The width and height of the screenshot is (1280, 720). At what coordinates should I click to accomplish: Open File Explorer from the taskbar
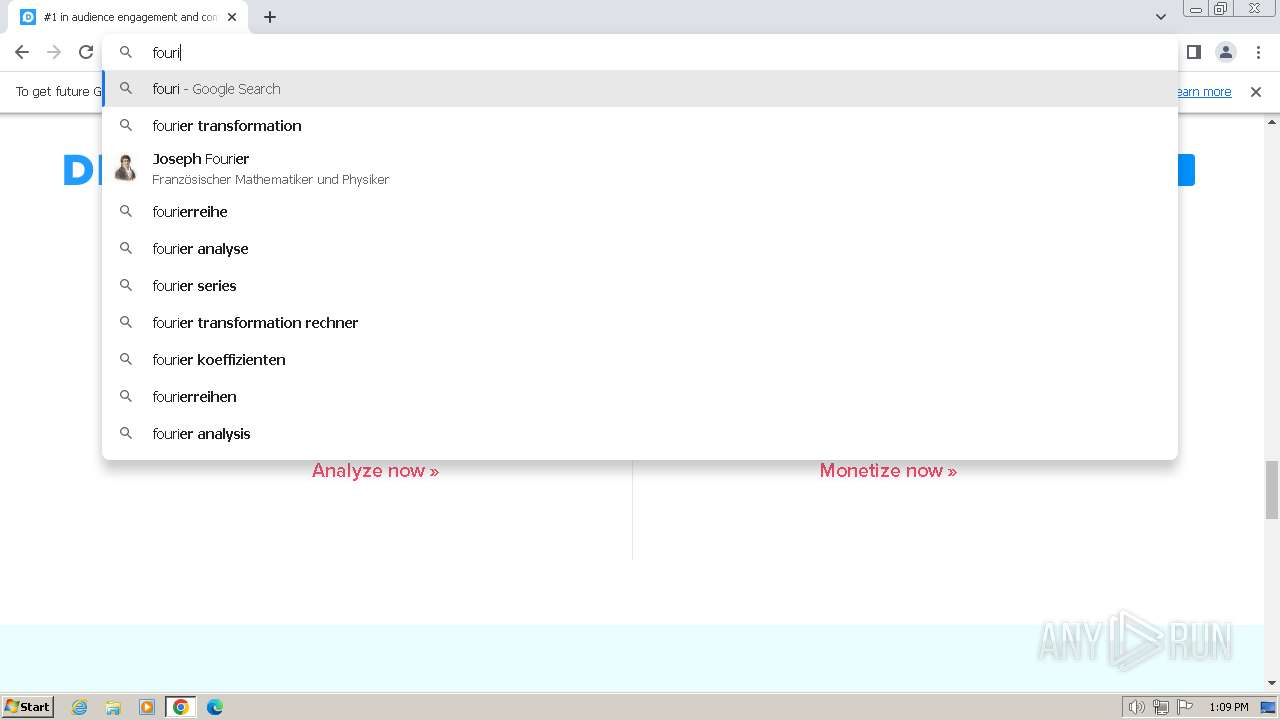(x=113, y=707)
